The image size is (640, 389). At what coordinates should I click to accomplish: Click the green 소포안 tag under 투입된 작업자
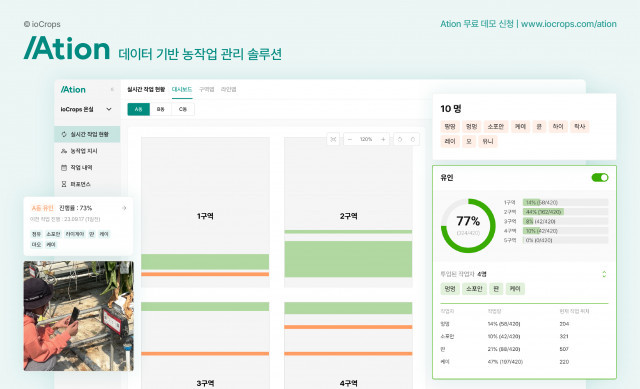click(x=474, y=289)
